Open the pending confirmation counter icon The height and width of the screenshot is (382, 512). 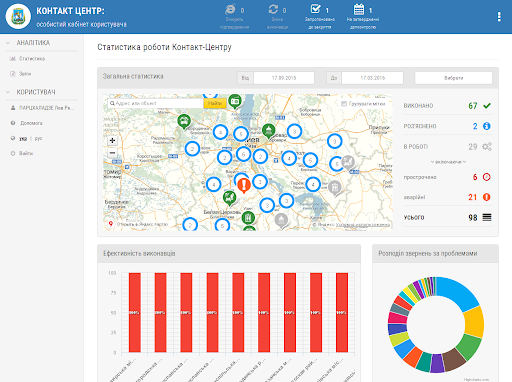pyautogui.click(x=230, y=10)
